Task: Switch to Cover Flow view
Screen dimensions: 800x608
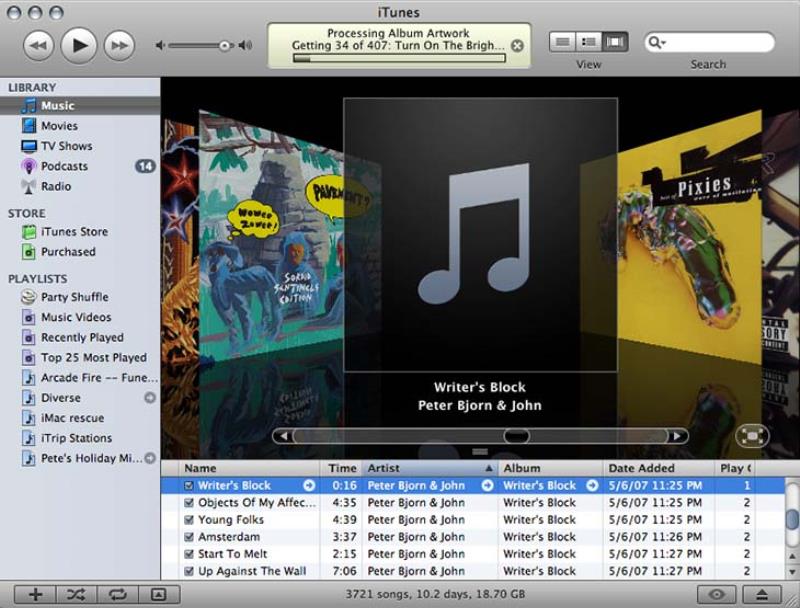Action: tap(614, 40)
